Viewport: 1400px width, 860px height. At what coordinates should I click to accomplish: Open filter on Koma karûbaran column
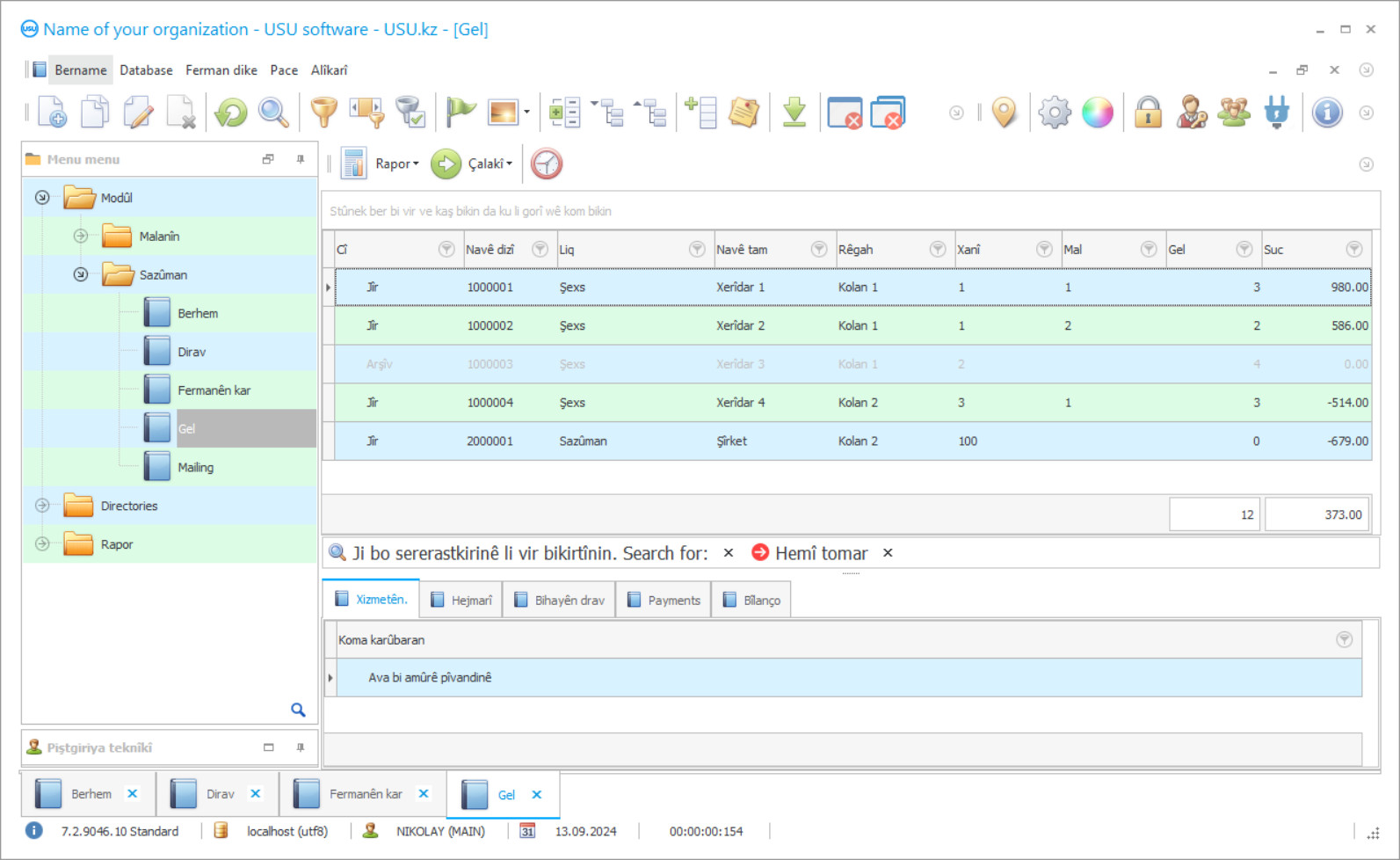[x=1344, y=640]
